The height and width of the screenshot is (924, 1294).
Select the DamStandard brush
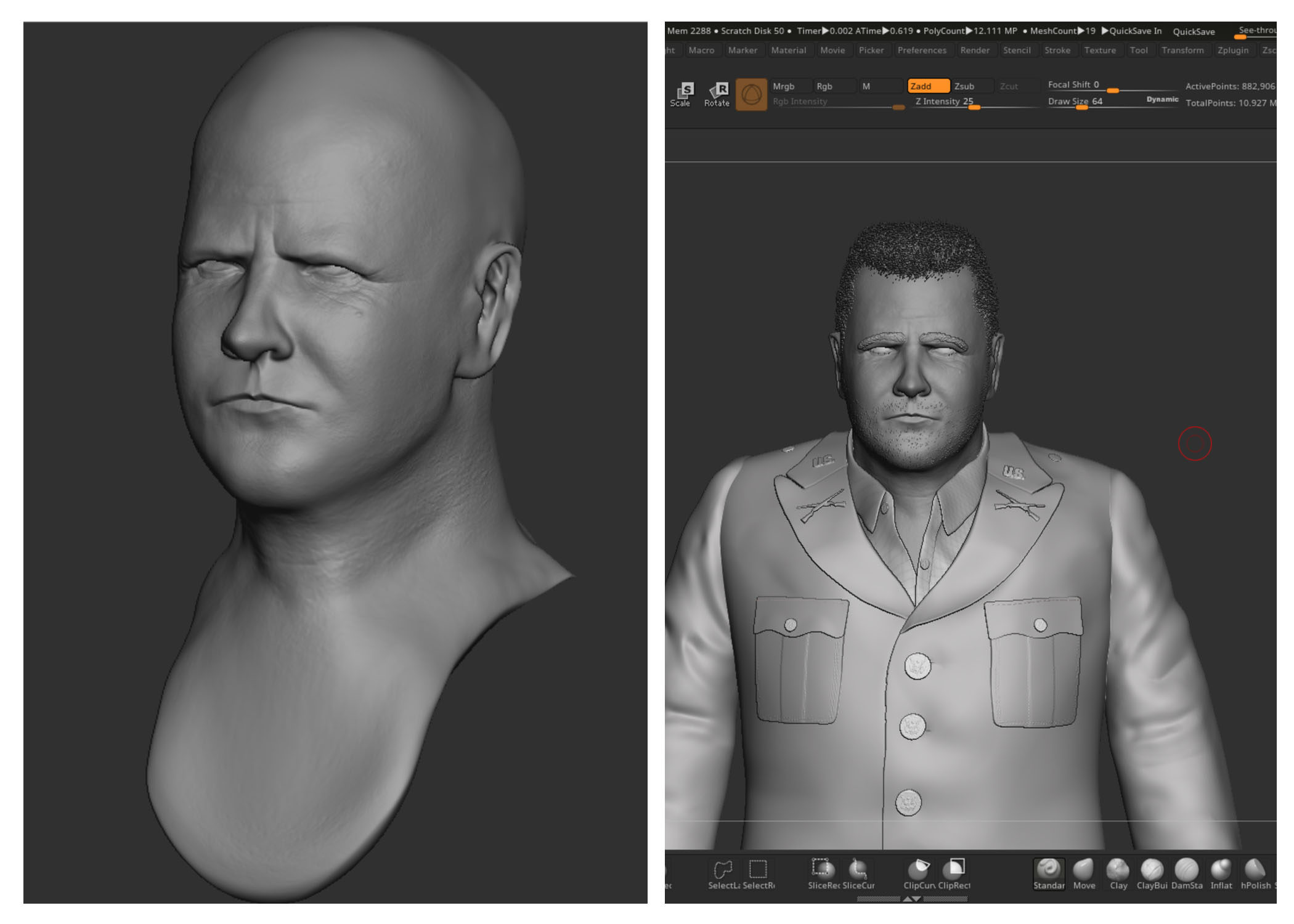(1186, 875)
